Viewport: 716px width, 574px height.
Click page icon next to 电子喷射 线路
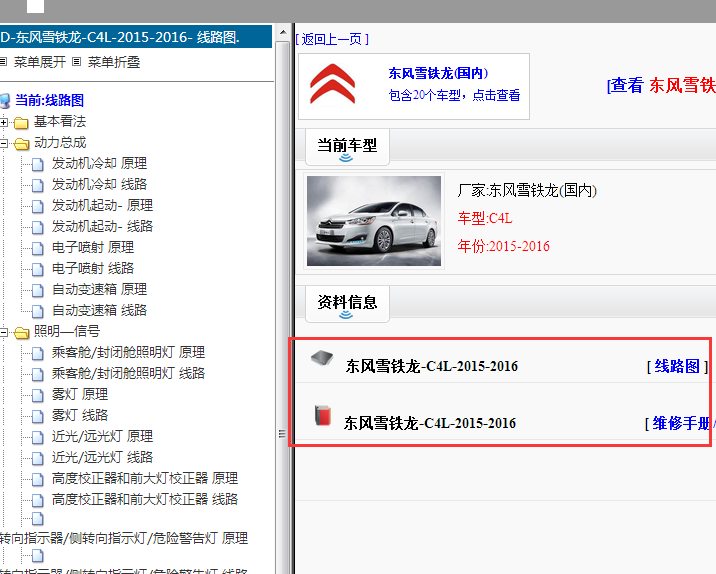click(38, 269)
